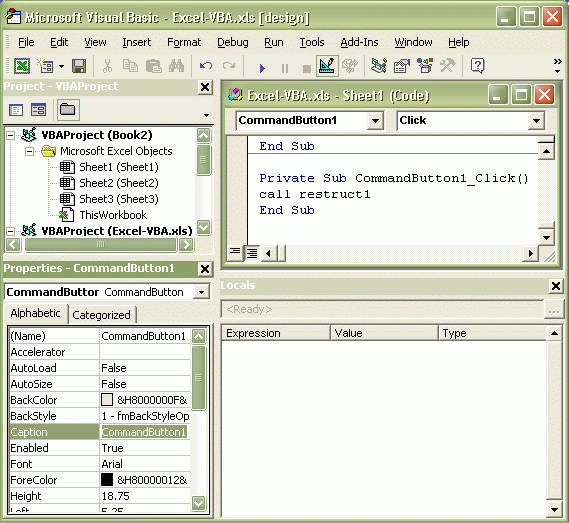
Task: Click the Undo arrow icon
Action: click(206, 66)
